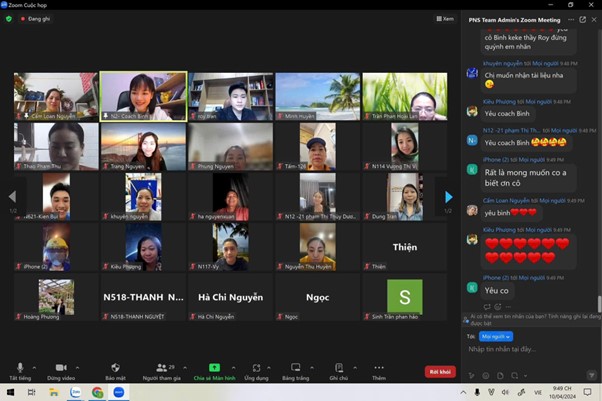Open the Ứng dụng apps icon

[x=256, y=367]
